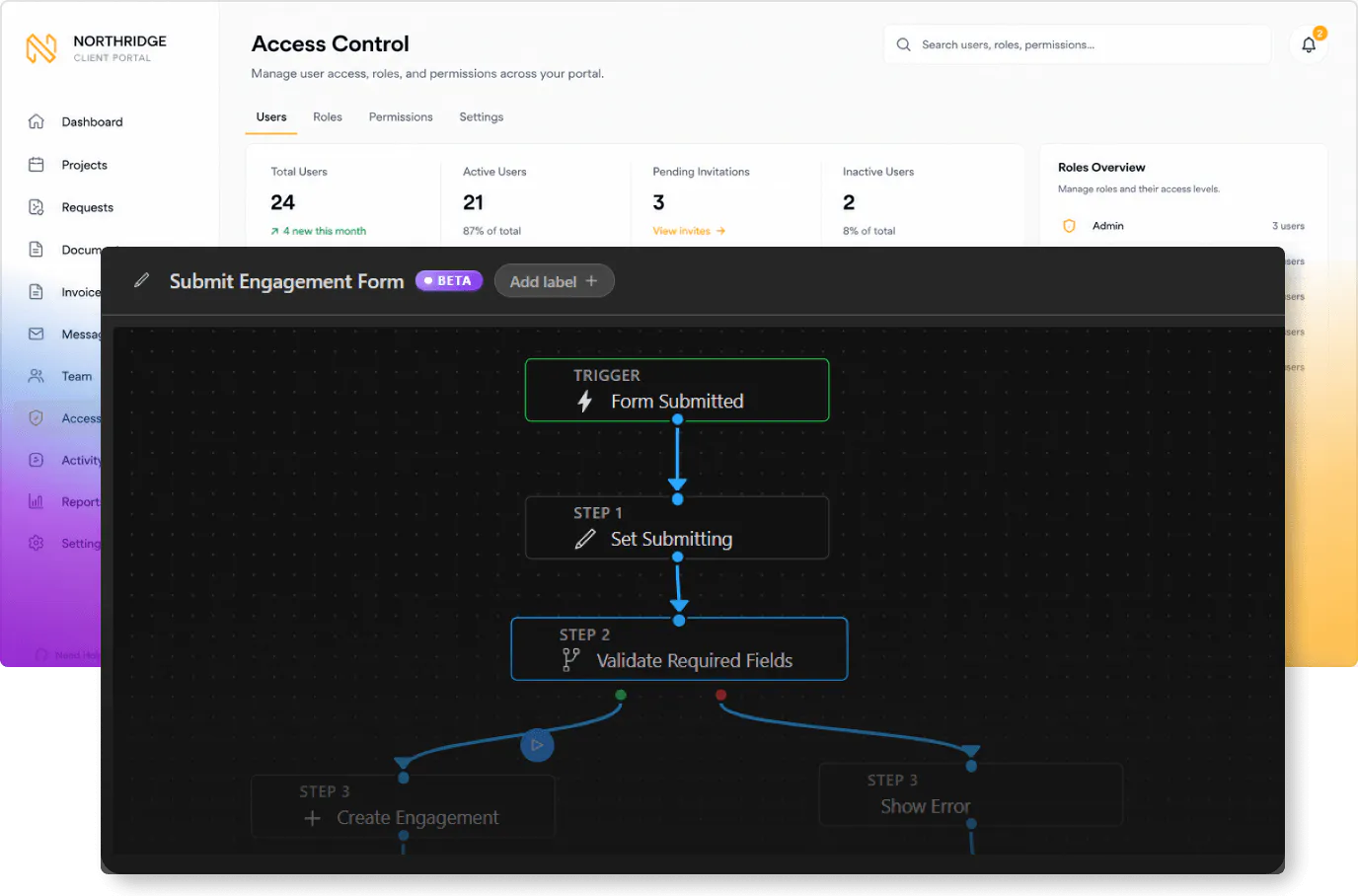Click the green success output connector
This screenshot has height=896, width=1358.
click(621, 695)
